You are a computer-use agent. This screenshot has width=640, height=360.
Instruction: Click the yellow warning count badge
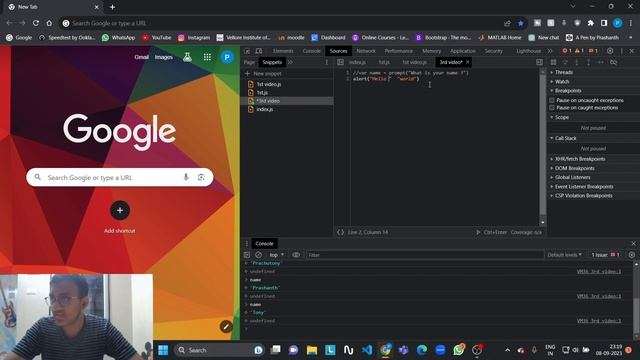coord(579,51)
